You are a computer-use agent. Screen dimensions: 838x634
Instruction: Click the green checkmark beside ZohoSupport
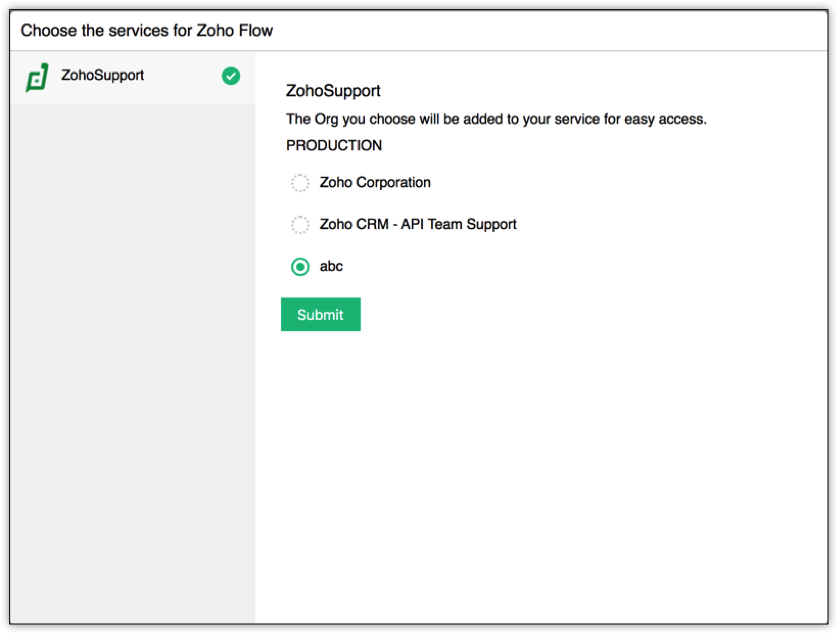click(231, 76)
